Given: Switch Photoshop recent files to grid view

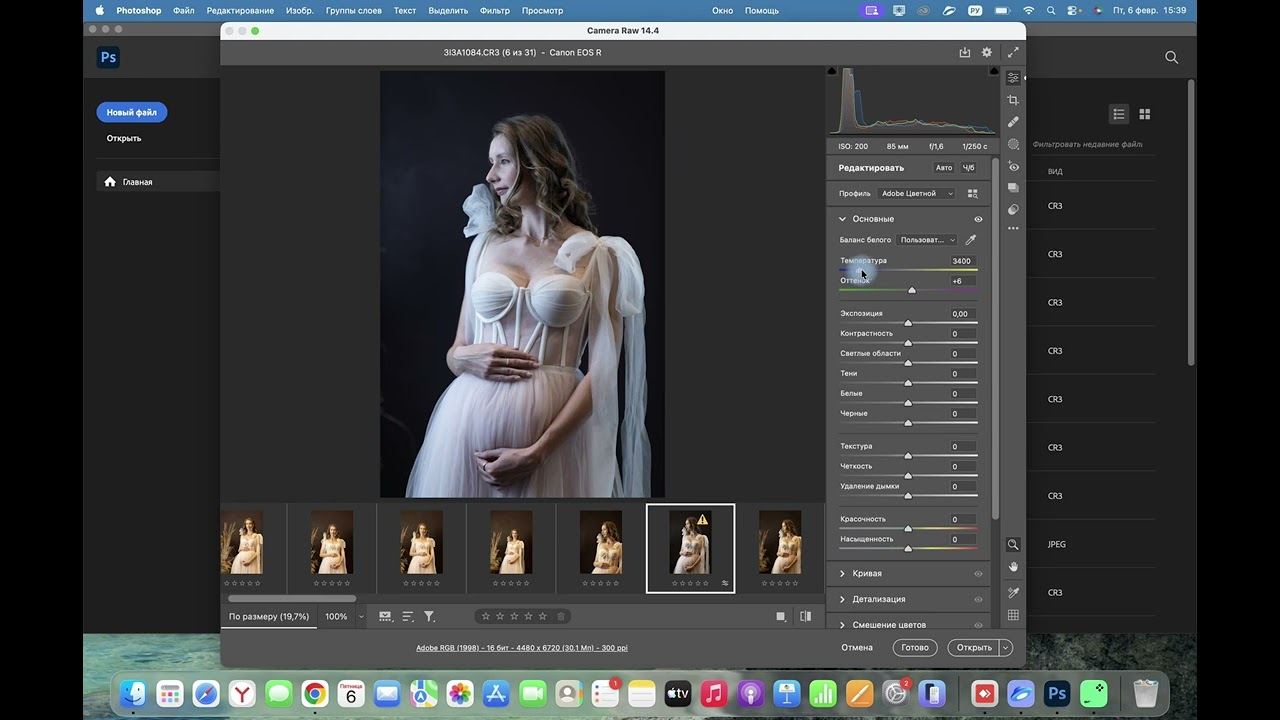Looking at the screenshot, I should pyautogui.click(x=1145, y=114).
